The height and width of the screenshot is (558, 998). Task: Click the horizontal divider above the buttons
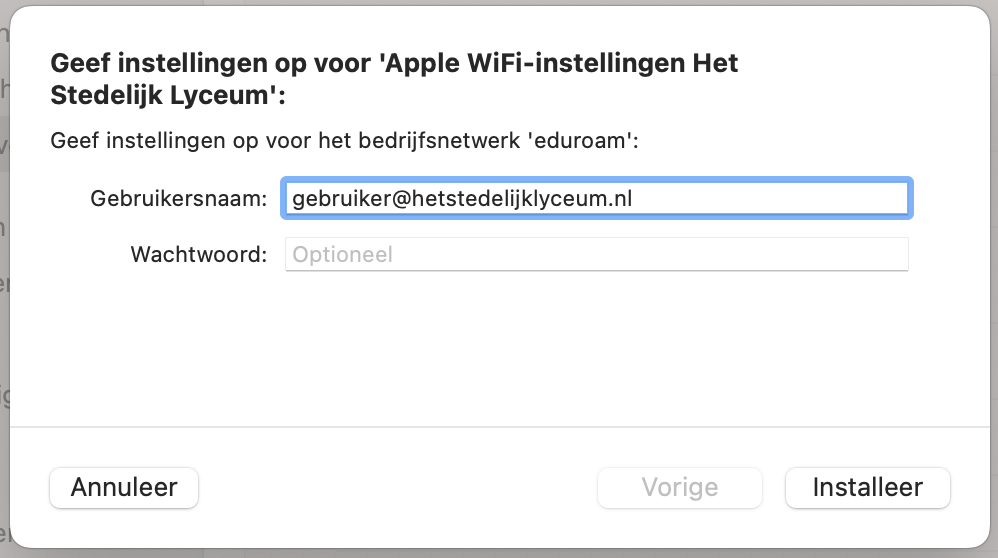pyautogui.click(x=498, y=427)
